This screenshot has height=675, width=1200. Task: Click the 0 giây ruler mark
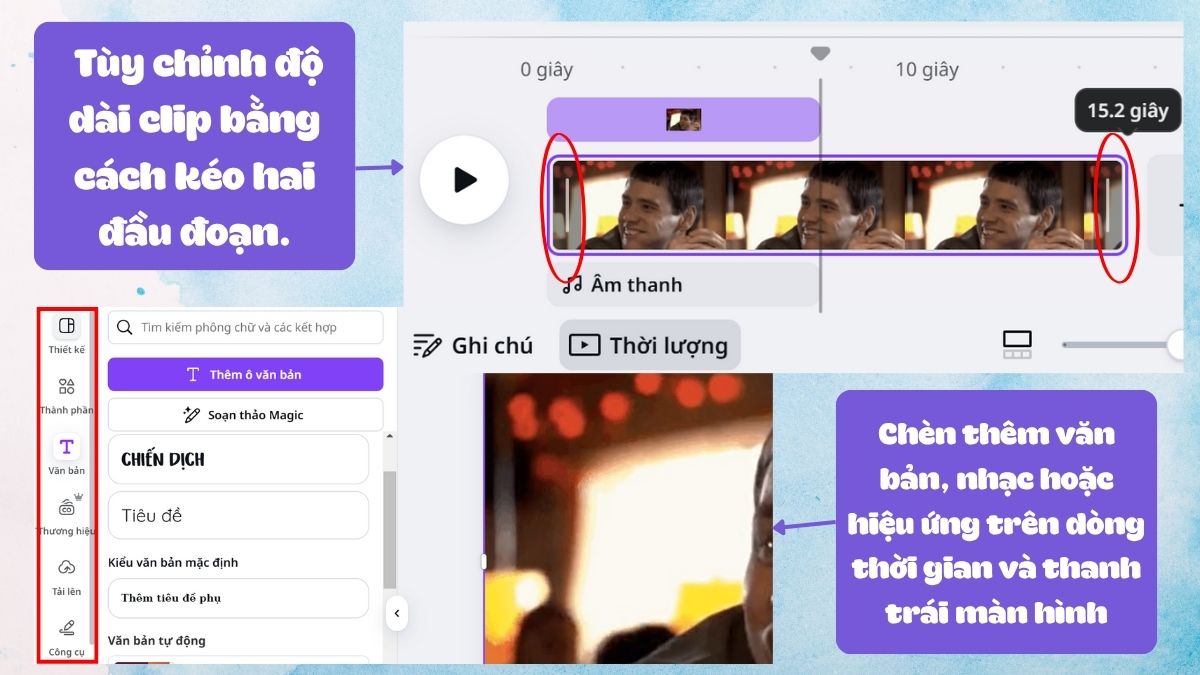[546, 70]
